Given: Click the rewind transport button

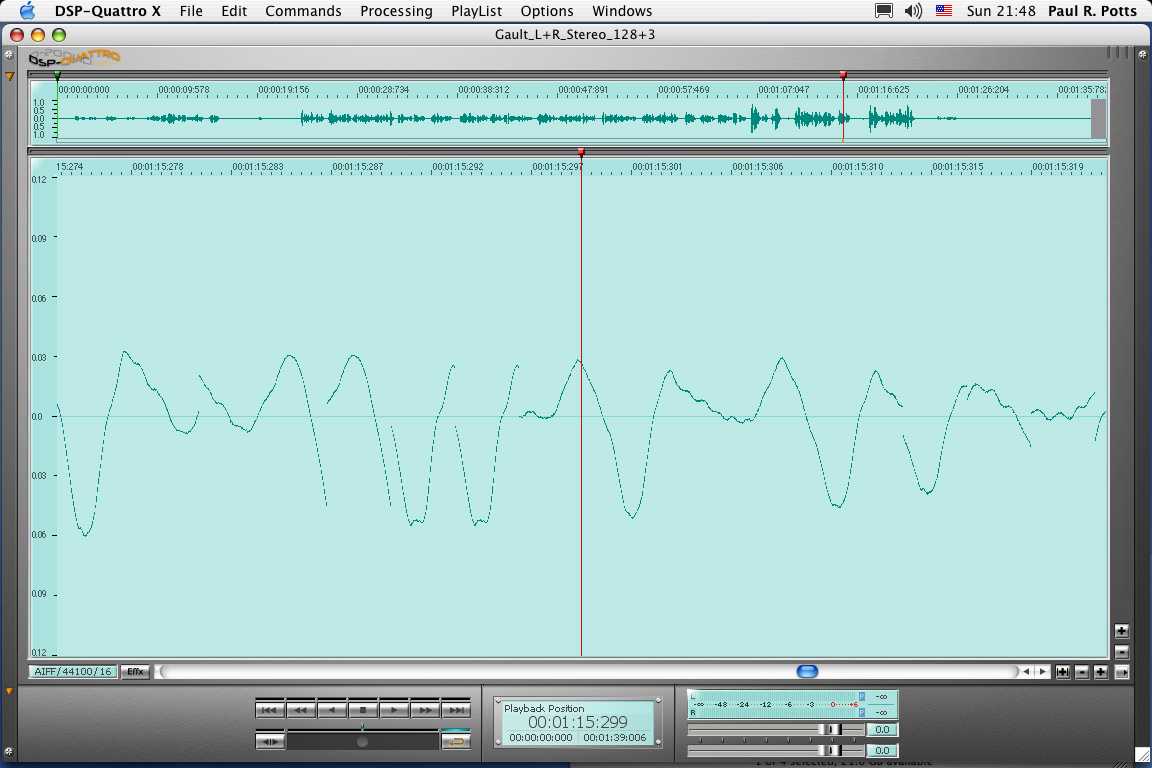Looking at the screenshot, I should point(301,710).
